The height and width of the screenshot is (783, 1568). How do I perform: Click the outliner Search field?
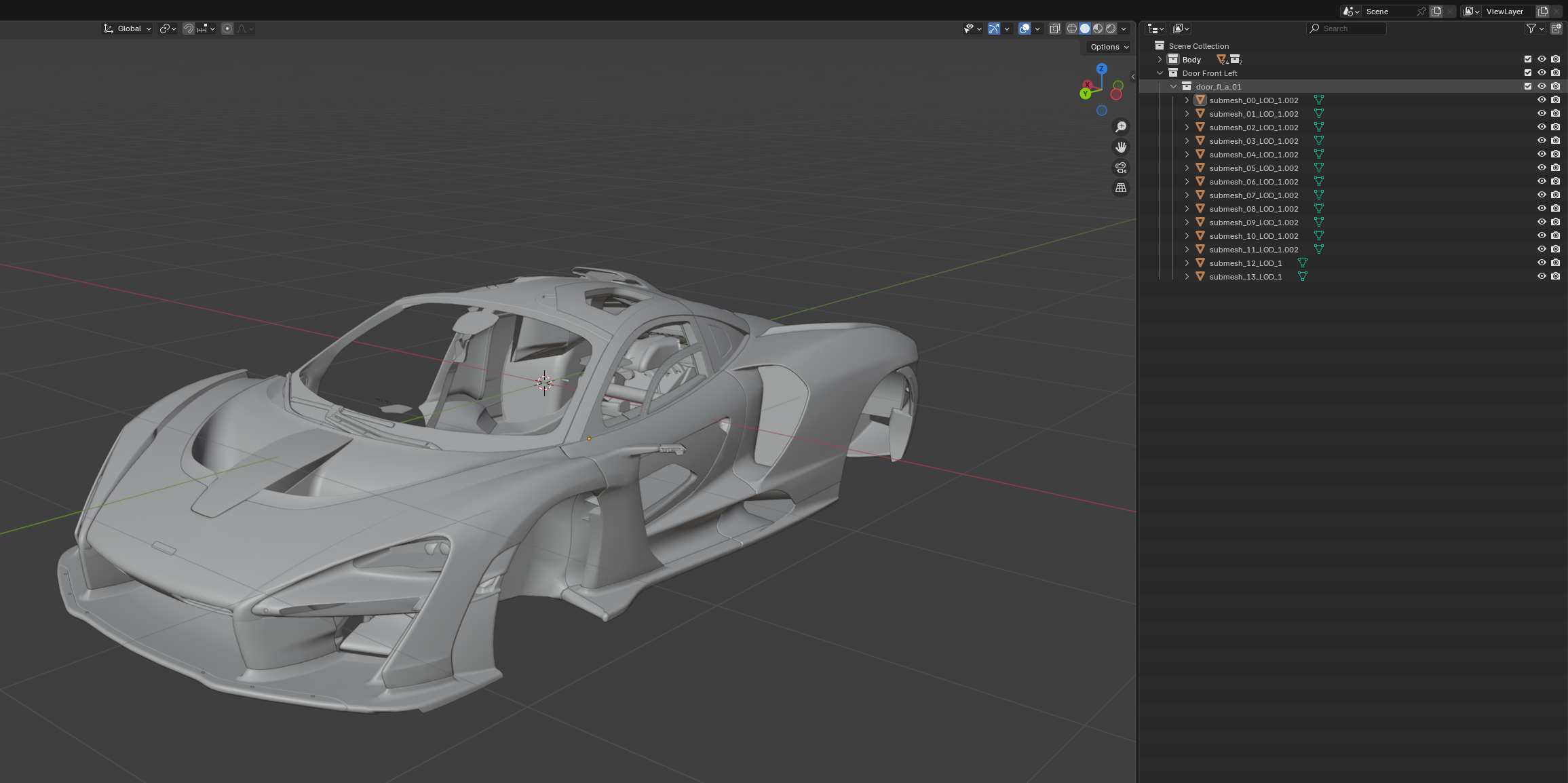pyautogui.click(x=1347, y=28)
